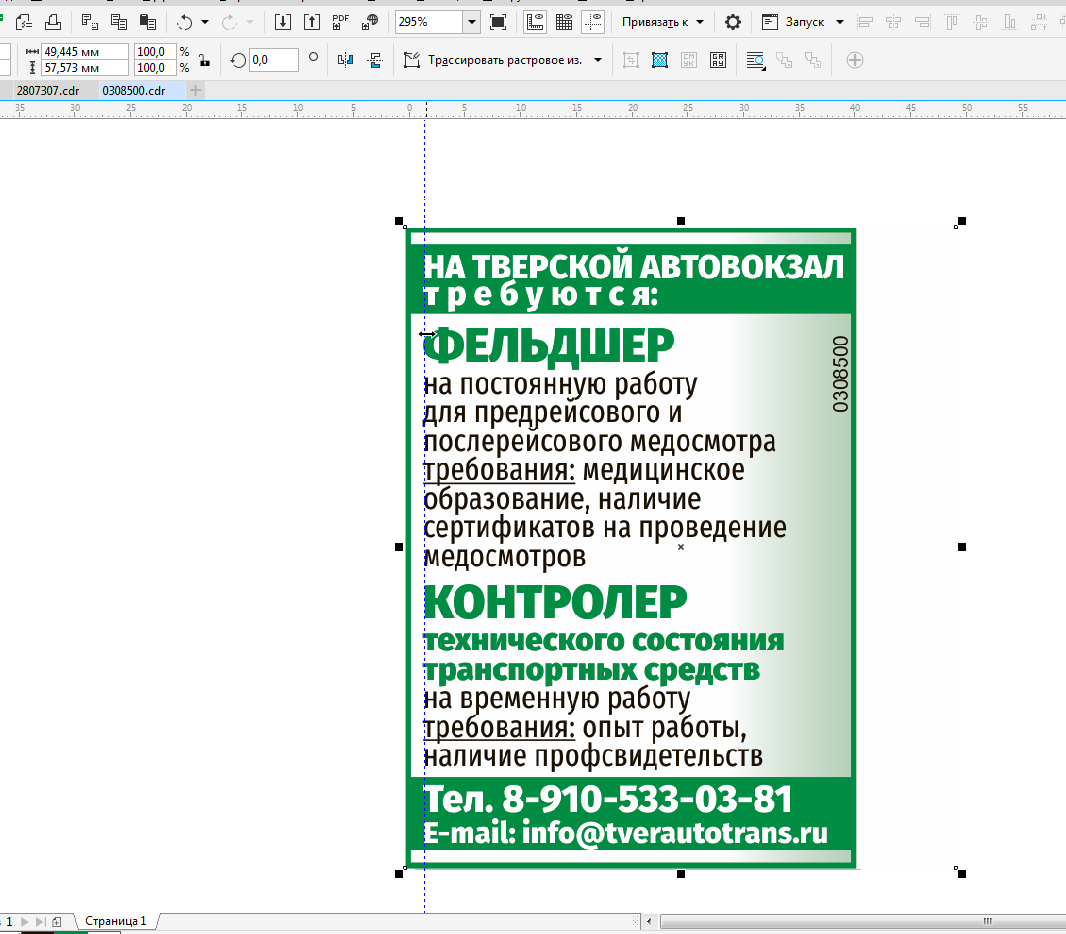Open the 'Привязать к' snap dropdown
Screen dimensions: 1066x934
tap(663, 22)
